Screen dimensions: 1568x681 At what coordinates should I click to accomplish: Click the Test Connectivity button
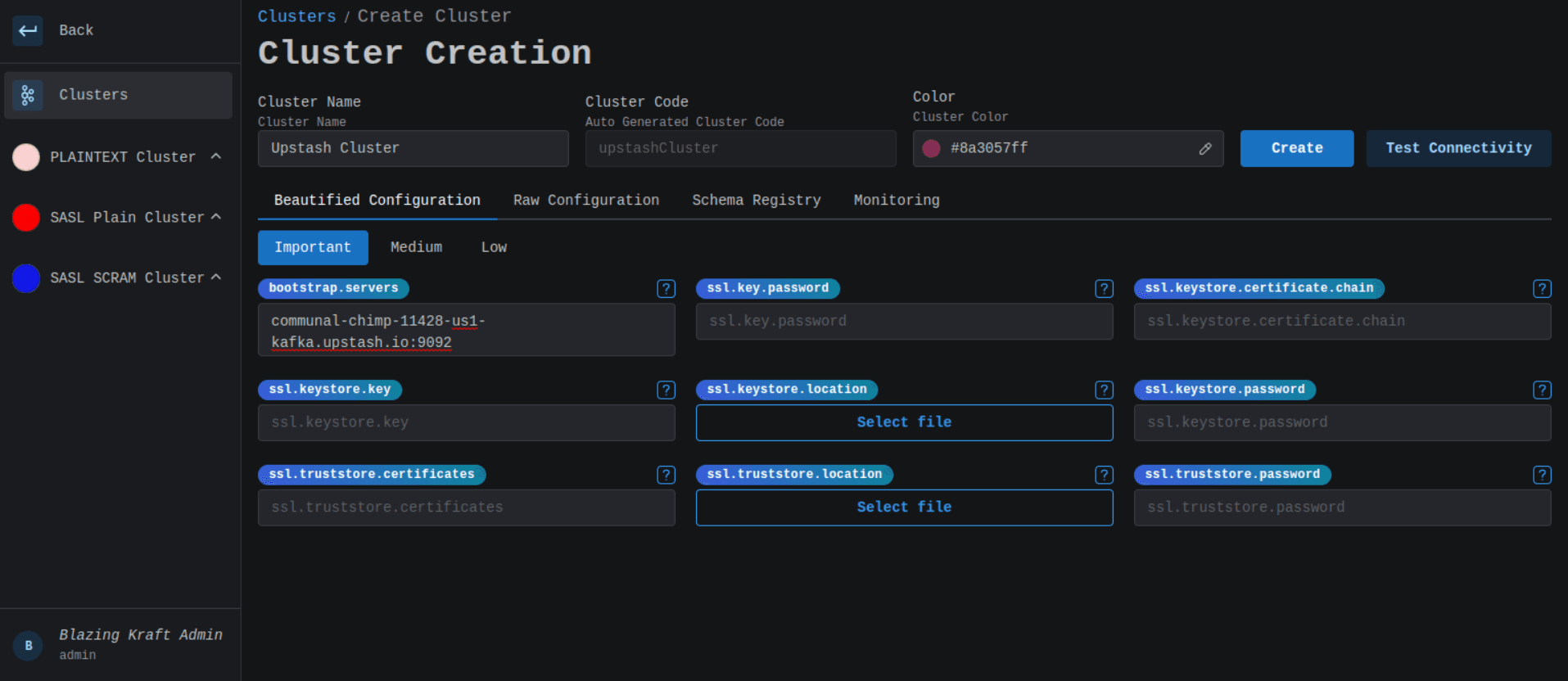tap(1459, 148)
